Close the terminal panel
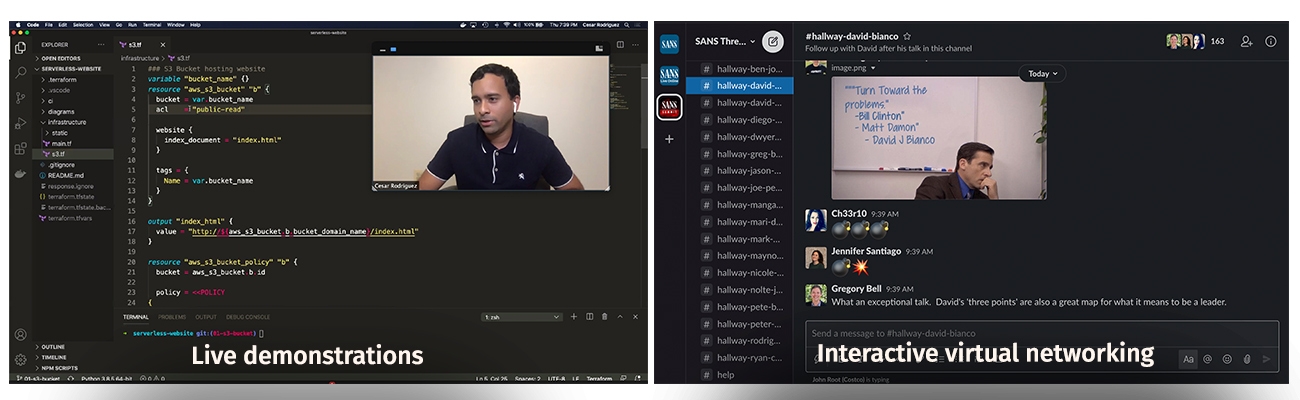The image size is (1300, 400). pos(634,317)
